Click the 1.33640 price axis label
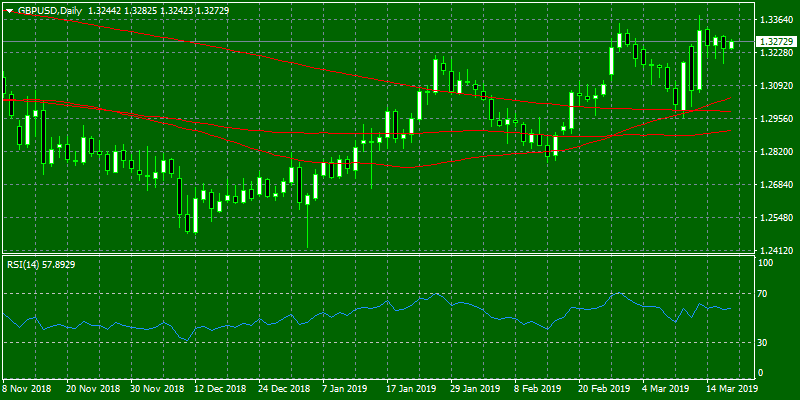The height and width of the screenshot is (400, 800). (x=776, y=20)
